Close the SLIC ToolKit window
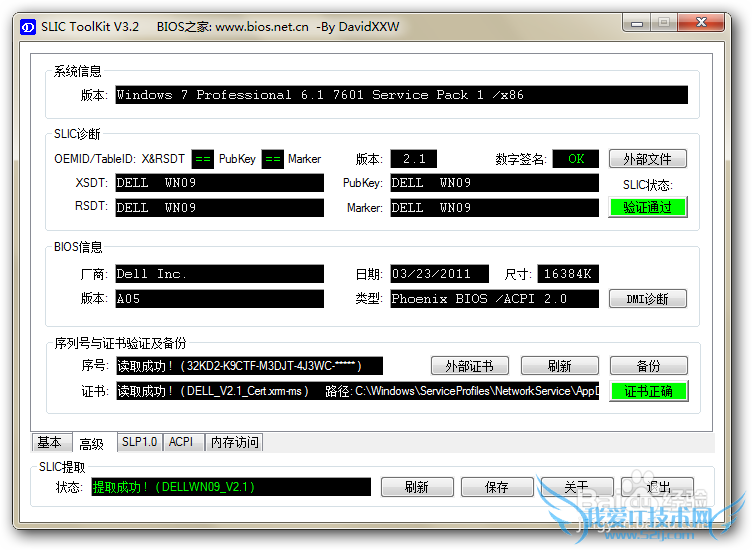752x550 pixels. click(x=701, y=23)
